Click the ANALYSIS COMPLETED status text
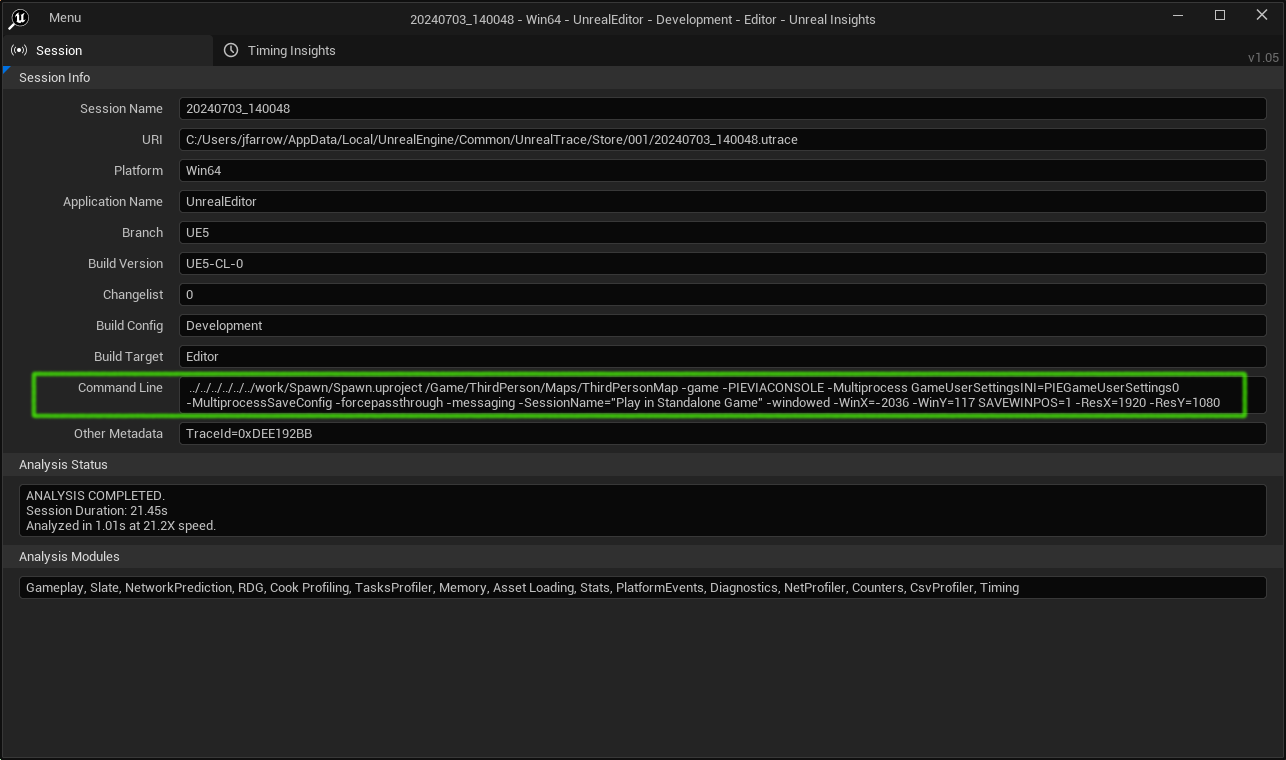1286x760 pixels. tap(95, 496)
